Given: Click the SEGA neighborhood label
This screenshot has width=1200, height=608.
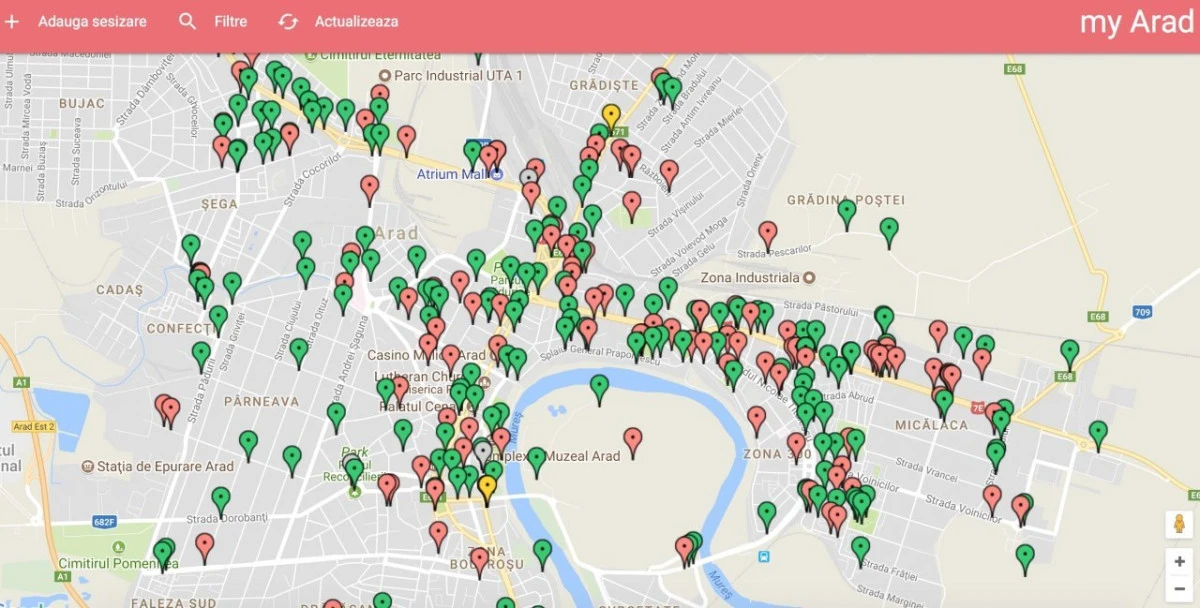Looking at the screenshot, I should coord(219,203).
